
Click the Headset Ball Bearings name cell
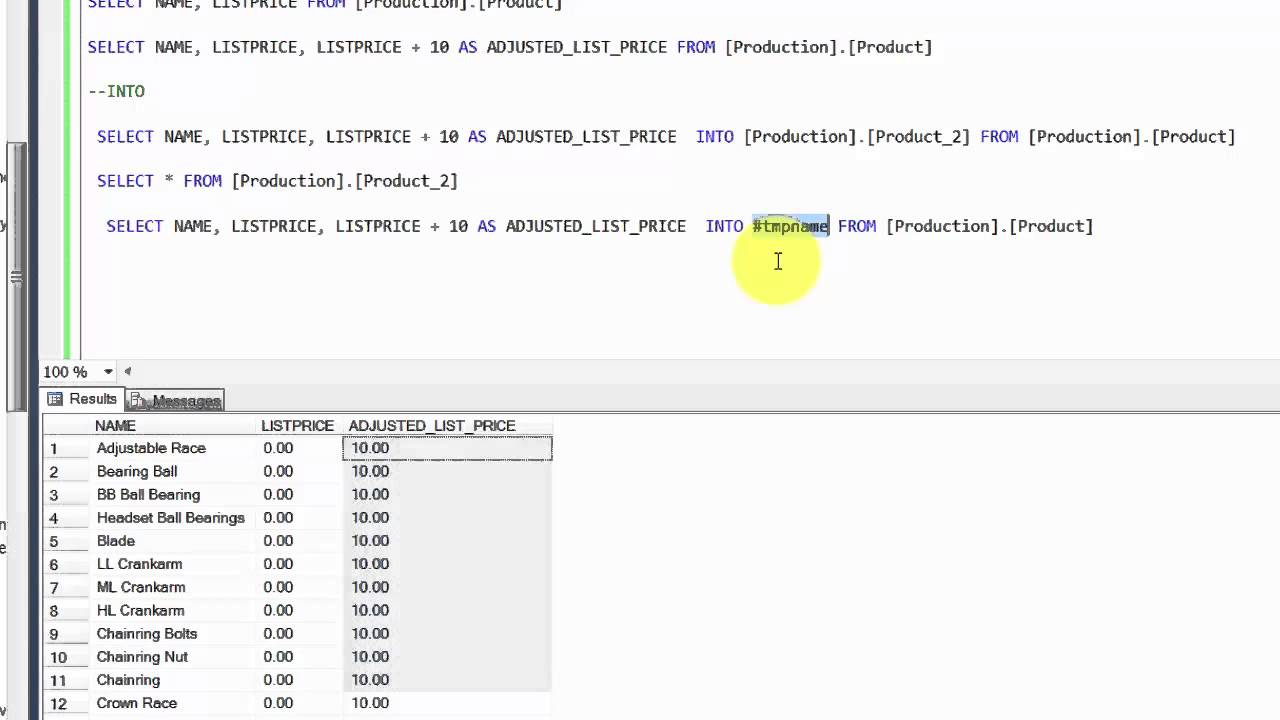coord(175,518)
